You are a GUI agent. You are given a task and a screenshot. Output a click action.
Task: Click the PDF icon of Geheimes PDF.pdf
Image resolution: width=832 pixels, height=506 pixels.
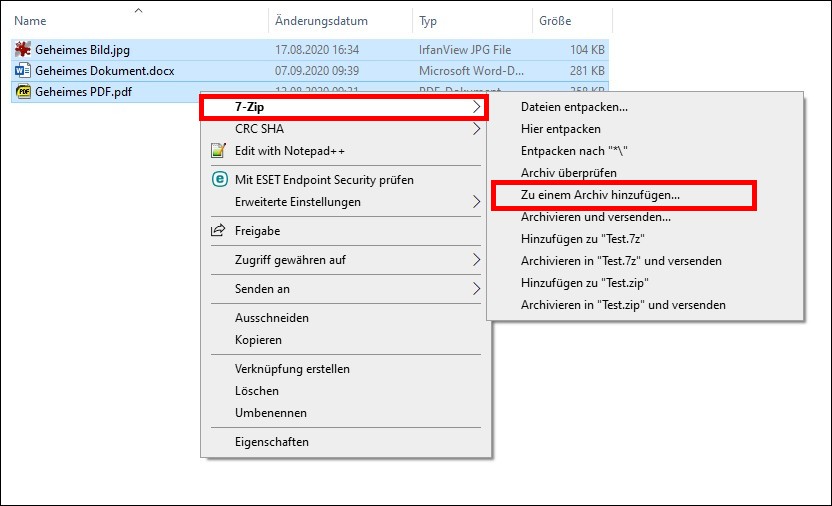(x=23, y=93)
